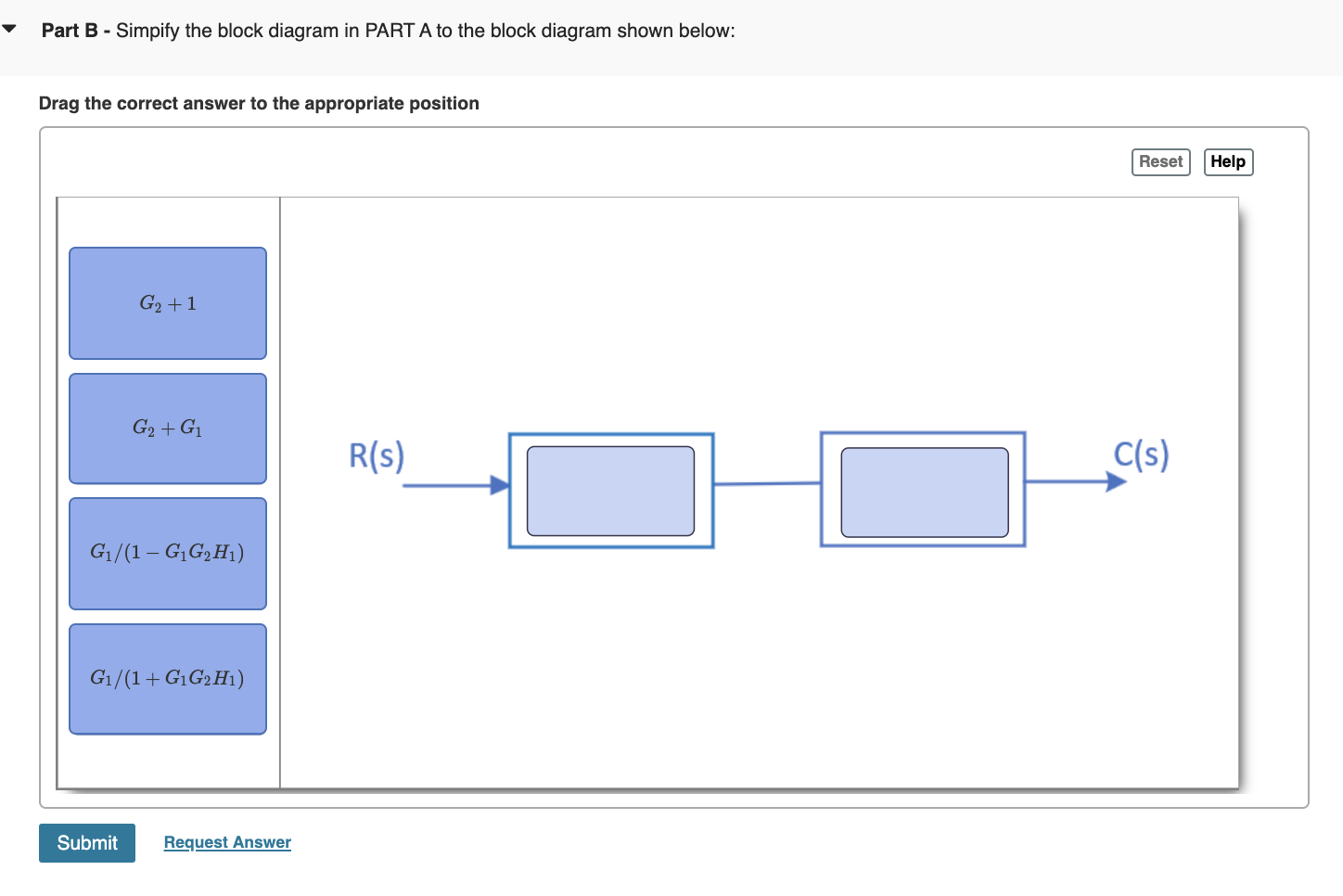Click the C(s) output label

tap(1141, 454)
